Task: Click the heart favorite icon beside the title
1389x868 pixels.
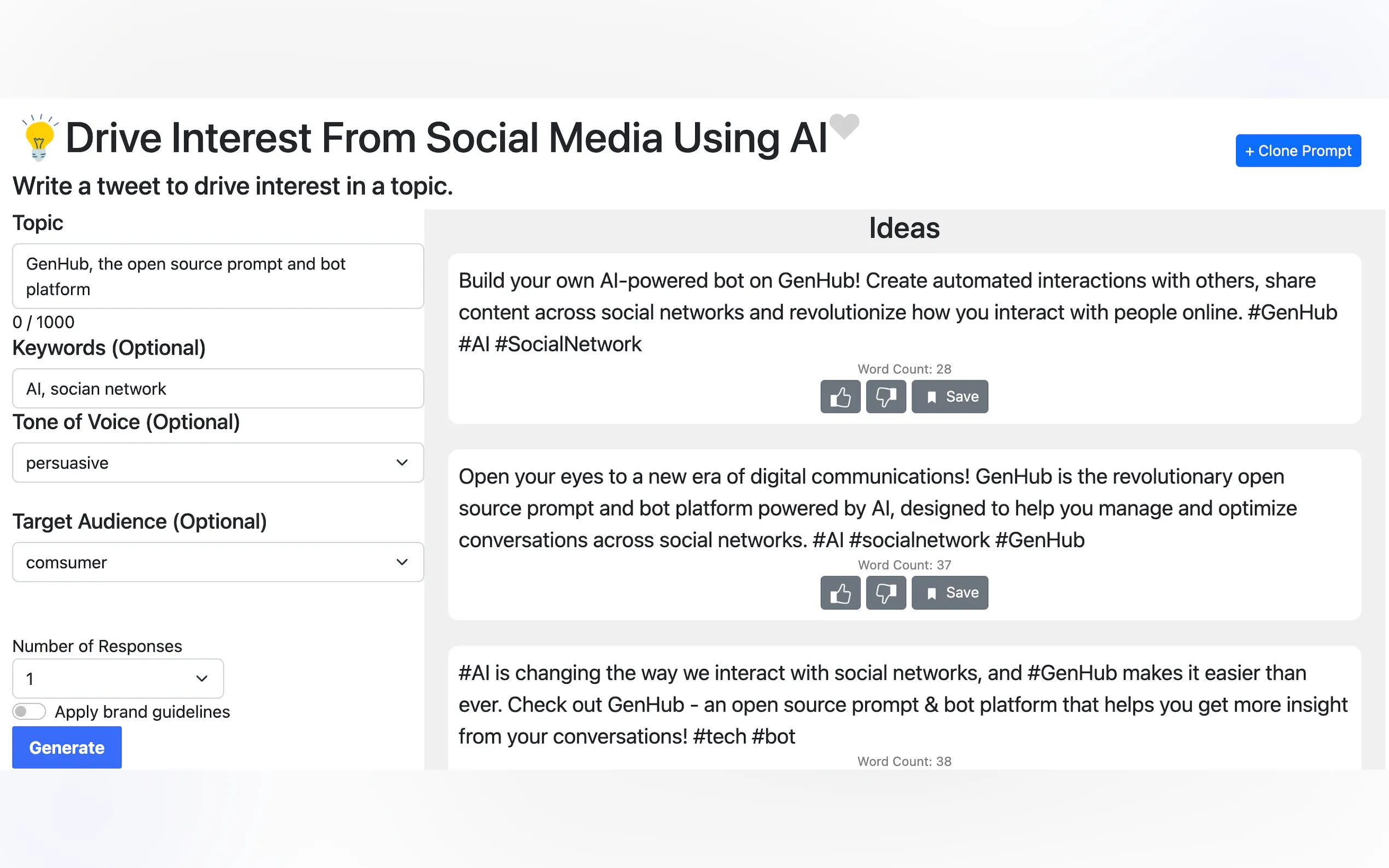Action: tap(843, 125)
